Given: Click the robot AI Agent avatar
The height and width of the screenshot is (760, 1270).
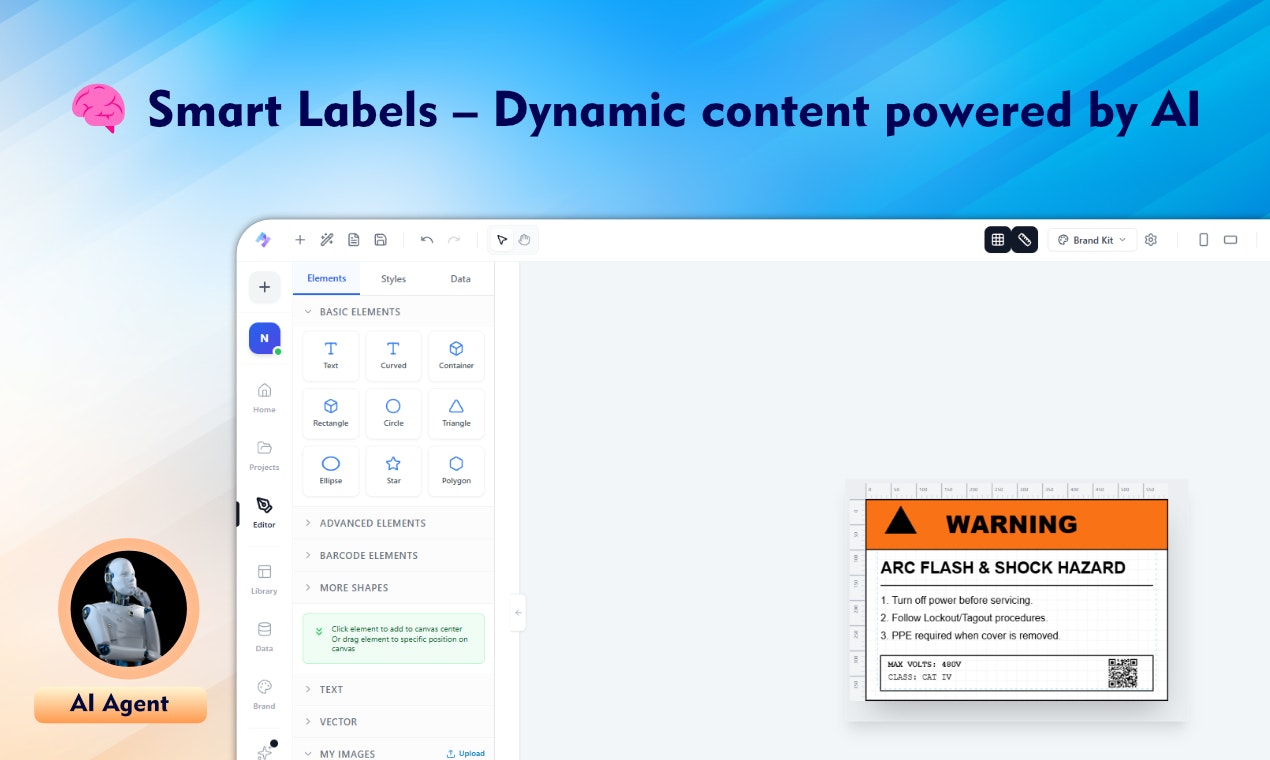Looking at the screenshot, I should click(x=128, y=608).
